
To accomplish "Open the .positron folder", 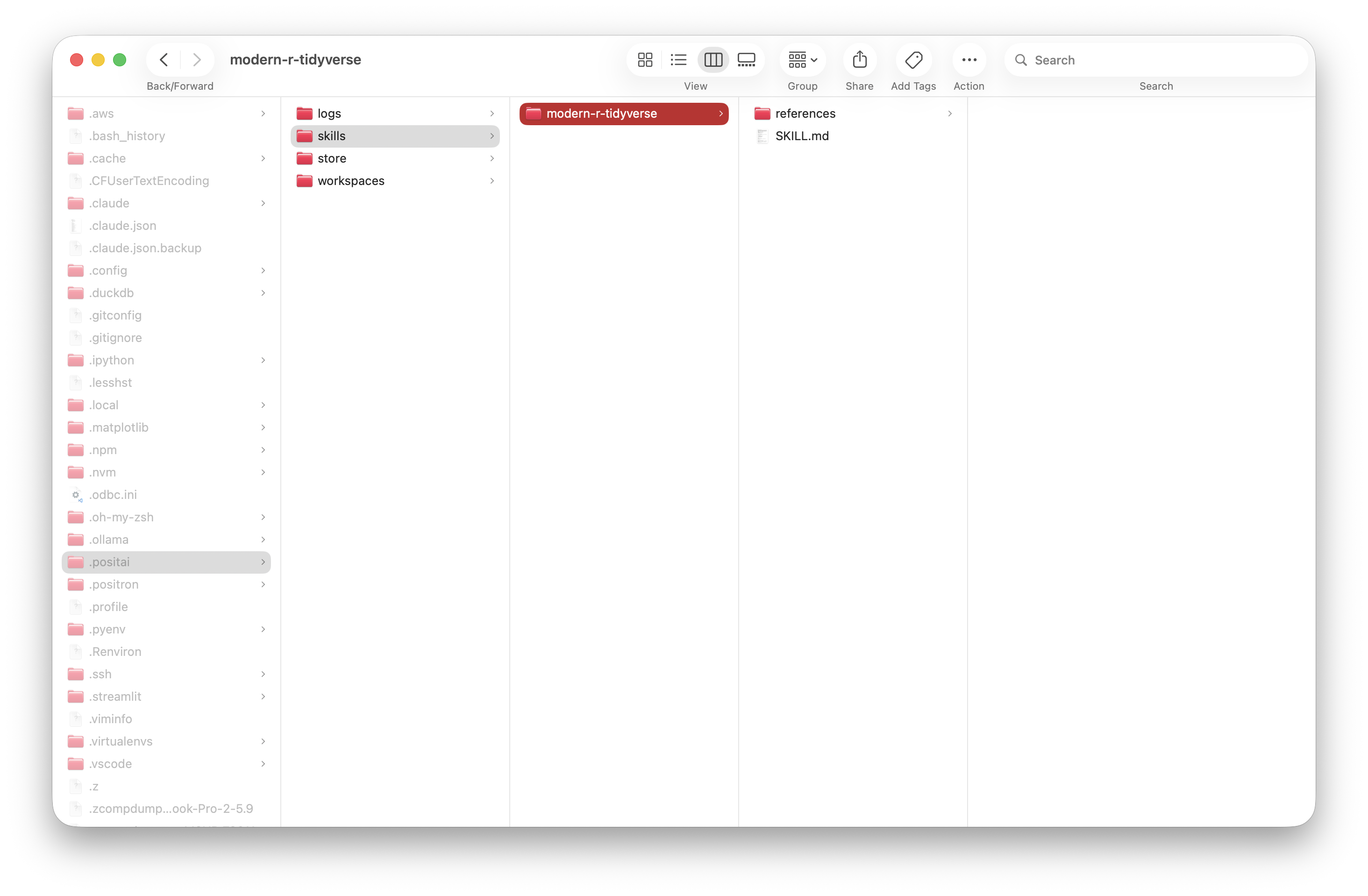I will click(x=114, y=584).
